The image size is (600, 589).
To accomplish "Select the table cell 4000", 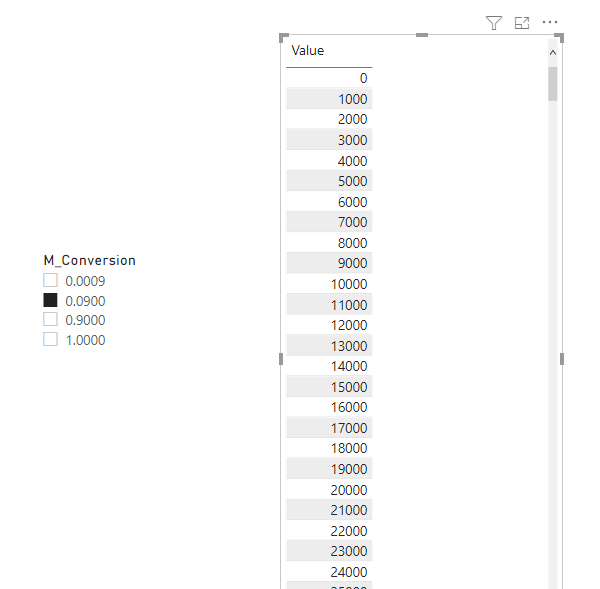I will click(x=329, y=160).
